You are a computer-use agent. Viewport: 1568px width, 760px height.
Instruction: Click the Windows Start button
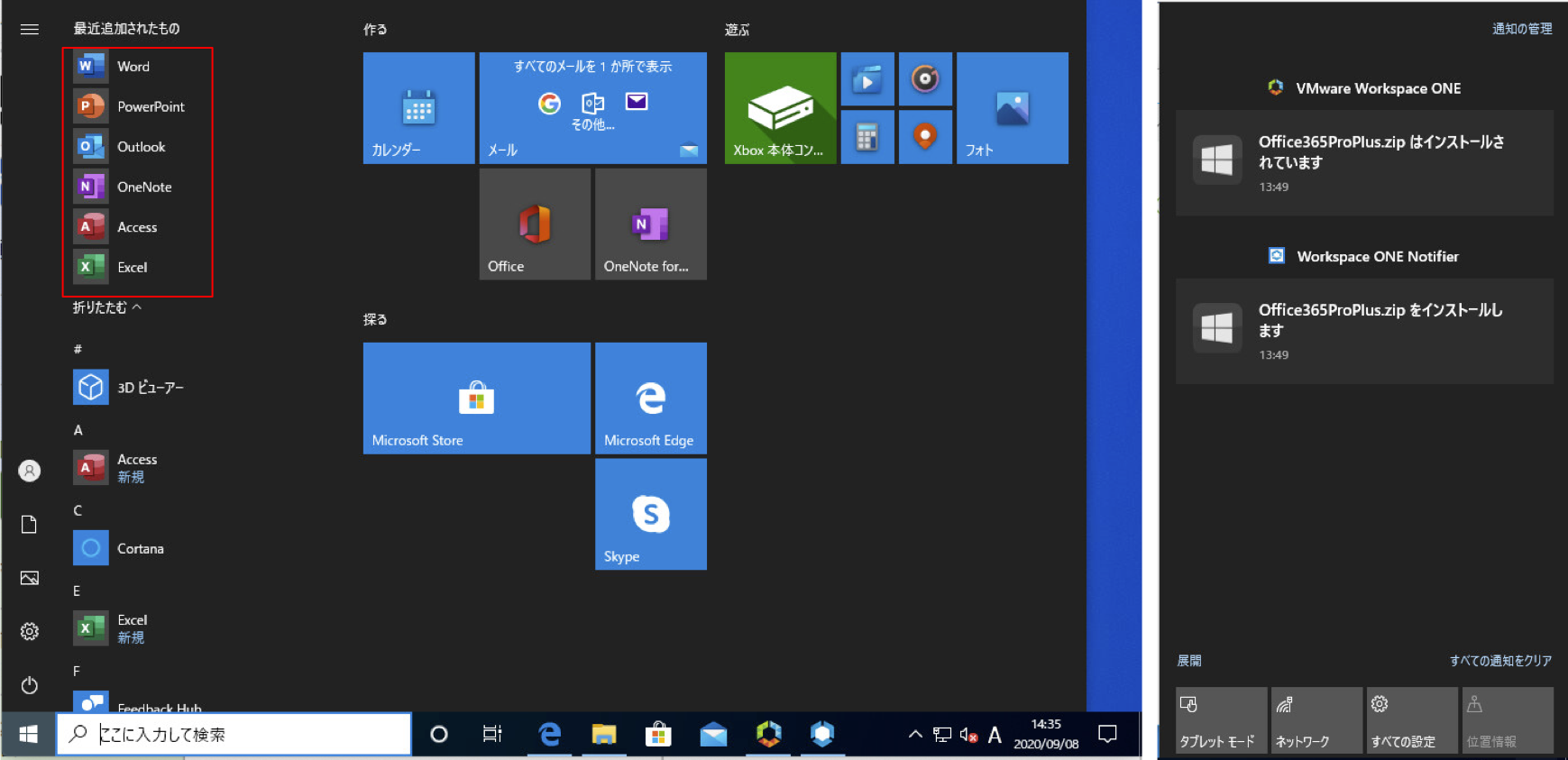pos(29,735)
